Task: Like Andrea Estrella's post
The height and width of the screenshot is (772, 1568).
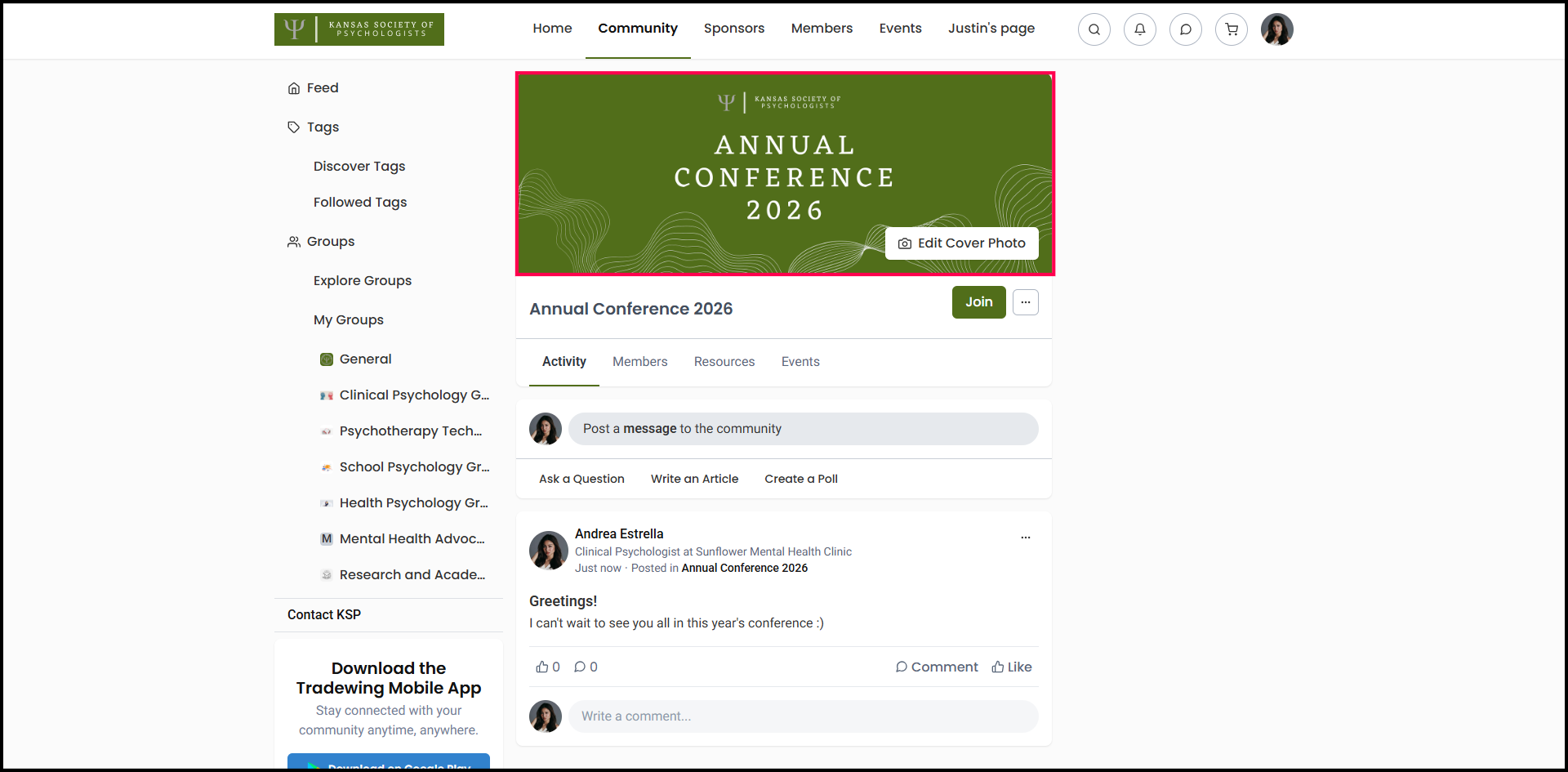Action: (1011, 667)
